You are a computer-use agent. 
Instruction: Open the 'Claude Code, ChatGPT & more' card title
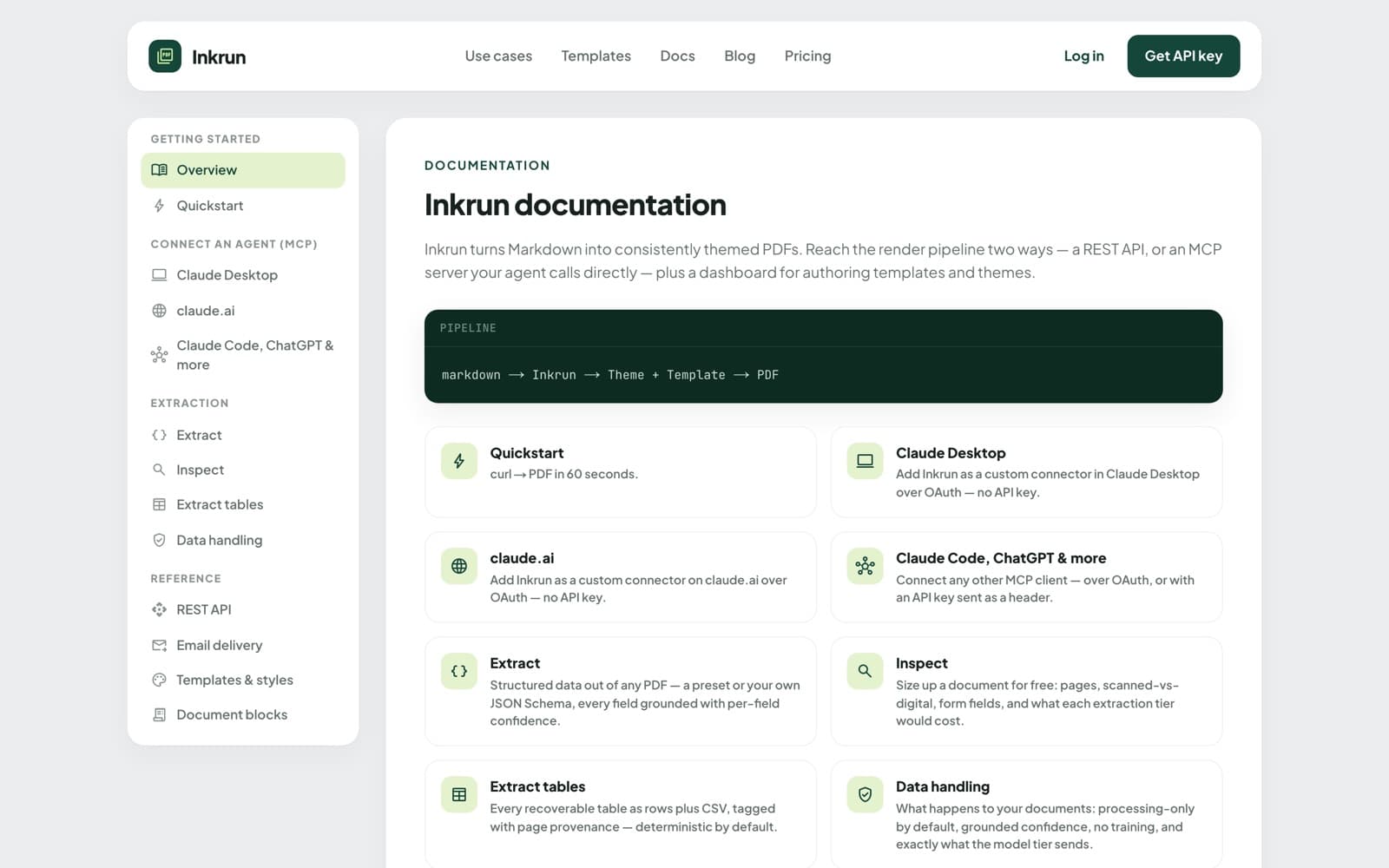point(1001,558)
